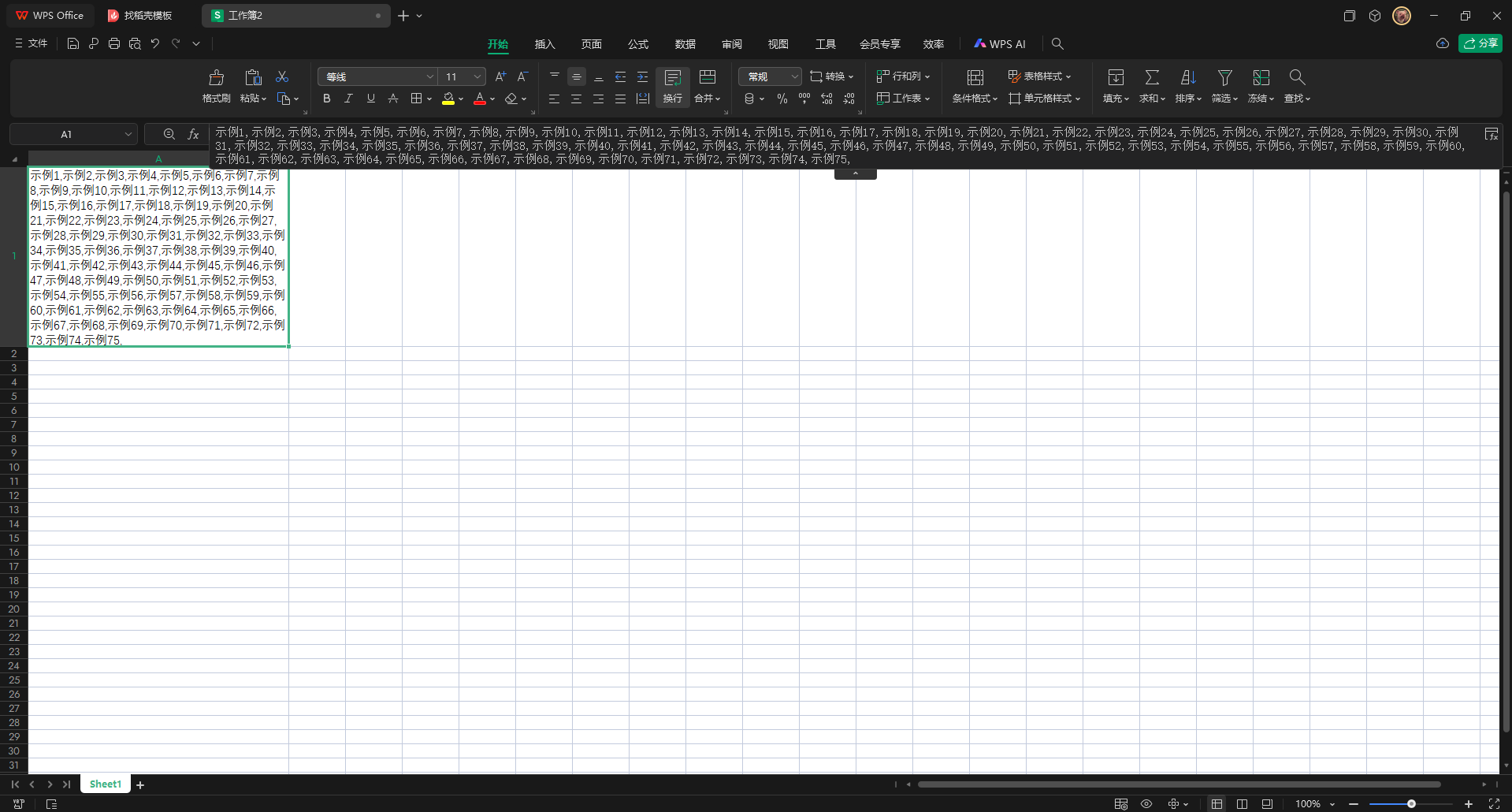Screen dimensions: 1512x812
Task: Expand the Merge (合并) dropdown
Action: pos(708,99)
